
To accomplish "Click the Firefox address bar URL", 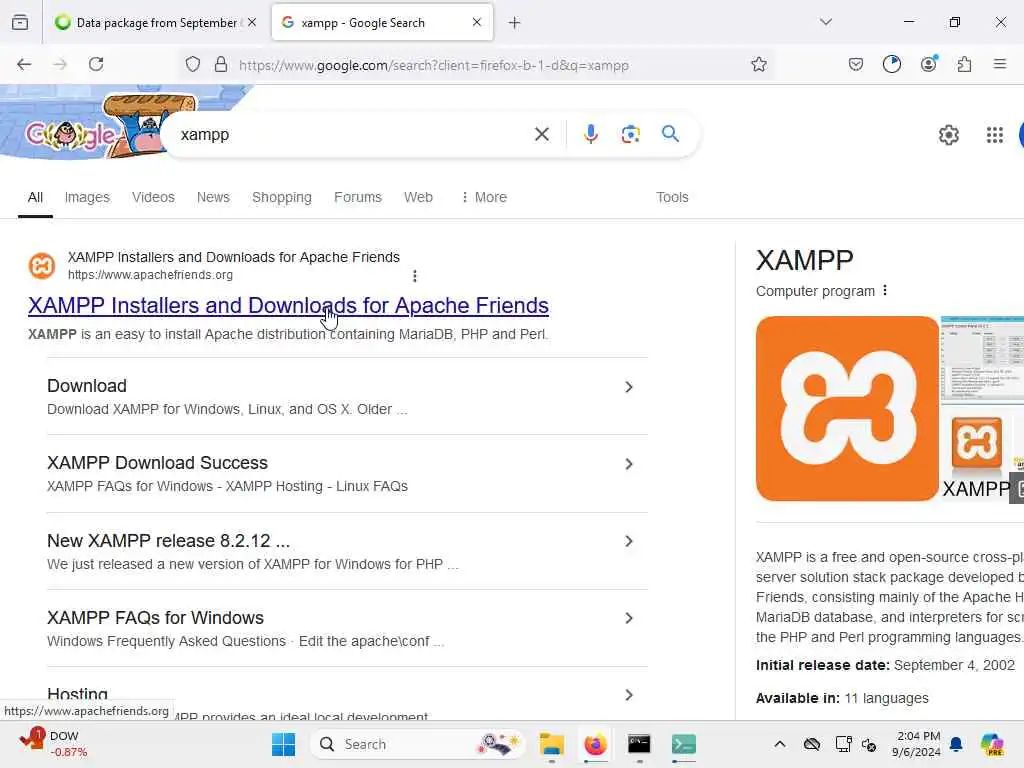I will (x=434, y=65).
